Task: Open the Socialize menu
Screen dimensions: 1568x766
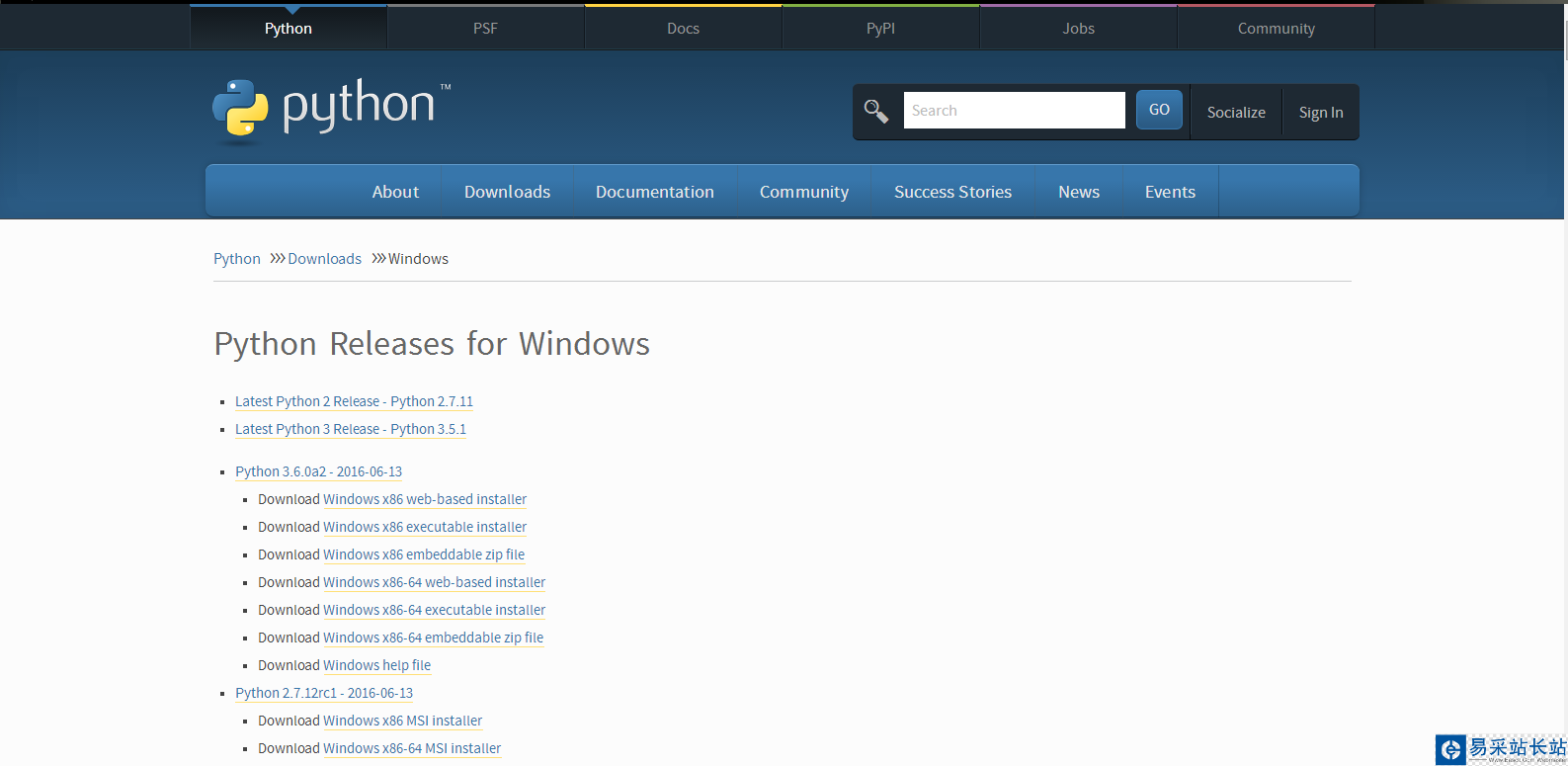Action: pyautogui.click(x=1236, y=113)
